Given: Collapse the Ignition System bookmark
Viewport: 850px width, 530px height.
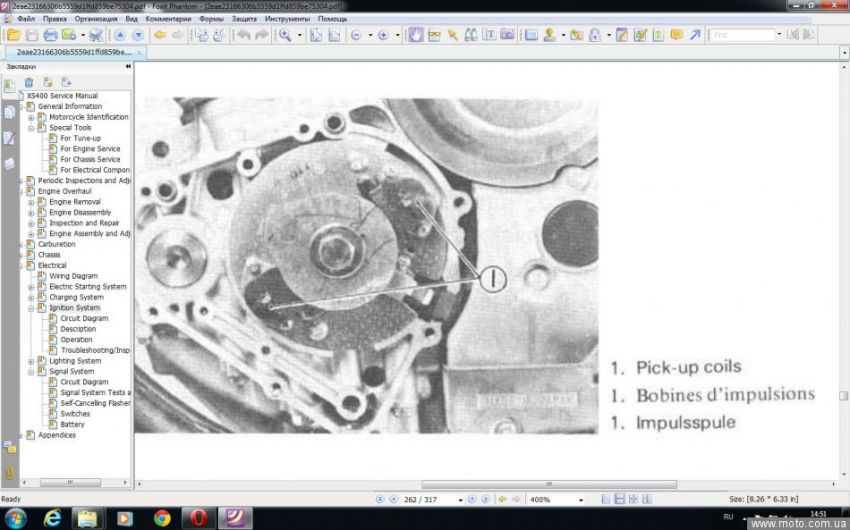Looking at the screenshot, I should (31, 308).
